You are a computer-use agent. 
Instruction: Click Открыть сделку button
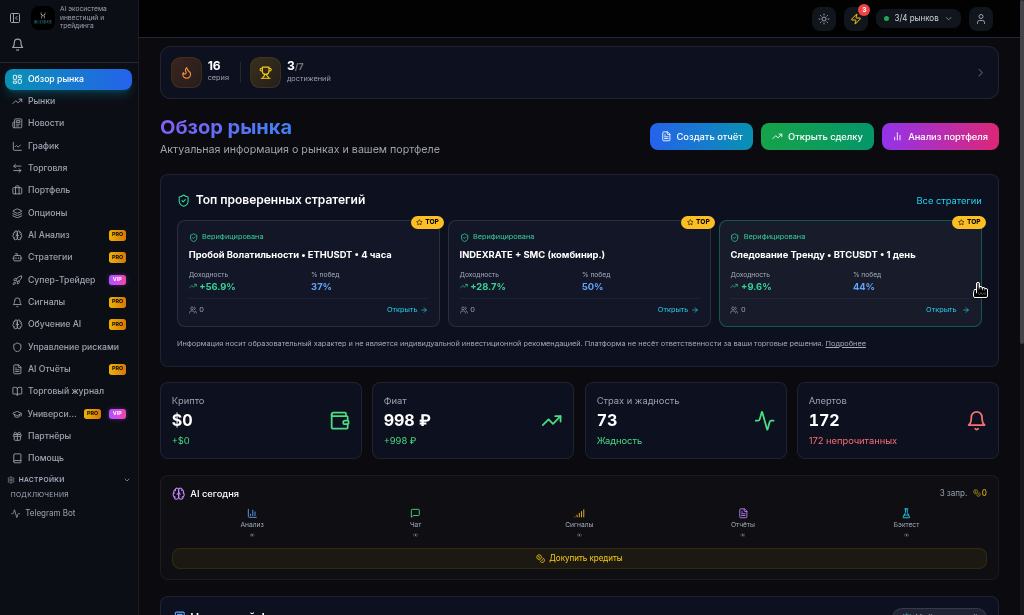tap(817, 136)
